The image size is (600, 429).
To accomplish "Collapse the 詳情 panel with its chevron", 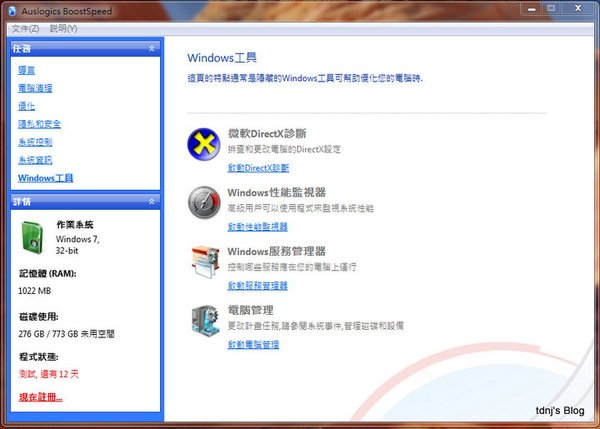I will 152,201.
